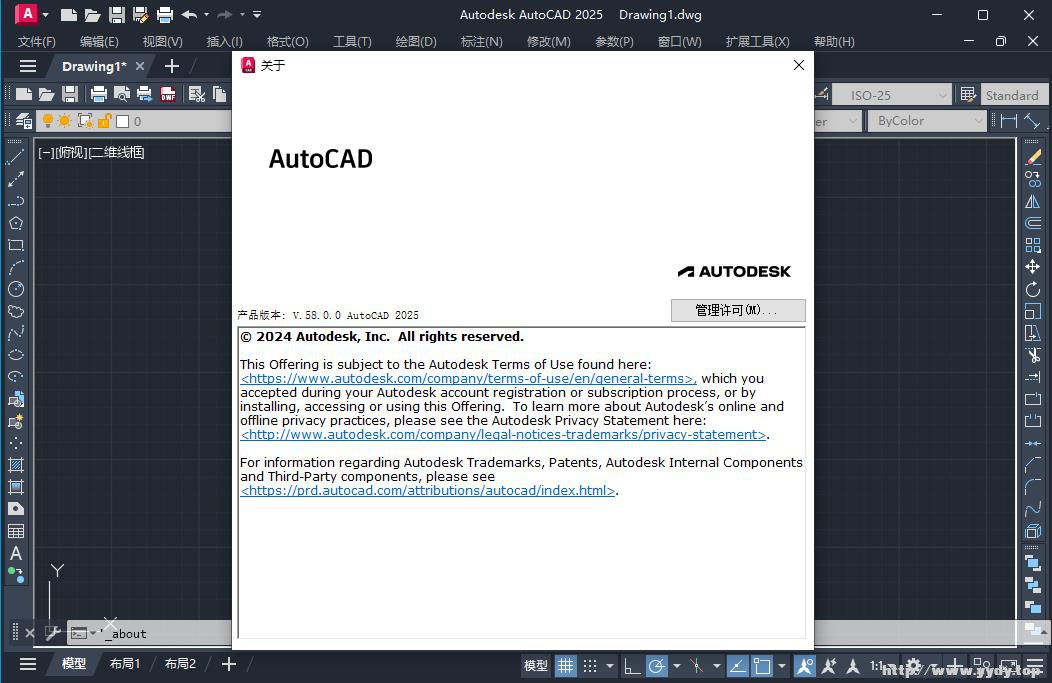
Task: Open the Autodesk general terms link
Action: 468,378
